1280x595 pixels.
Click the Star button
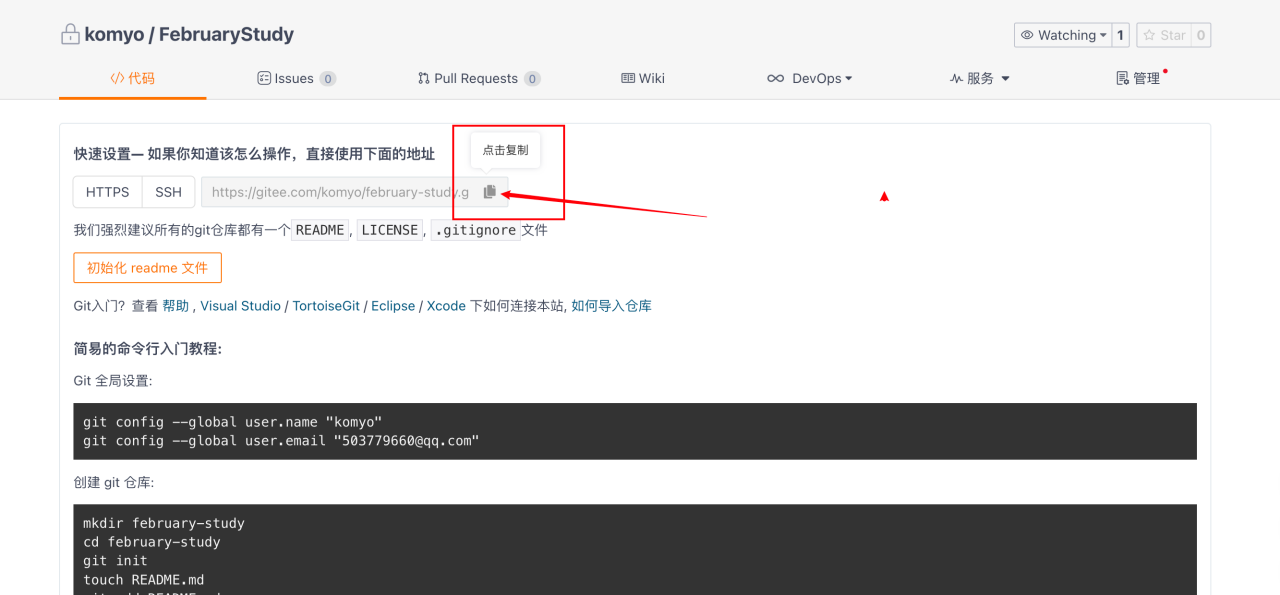click(x=1163, y=35)
